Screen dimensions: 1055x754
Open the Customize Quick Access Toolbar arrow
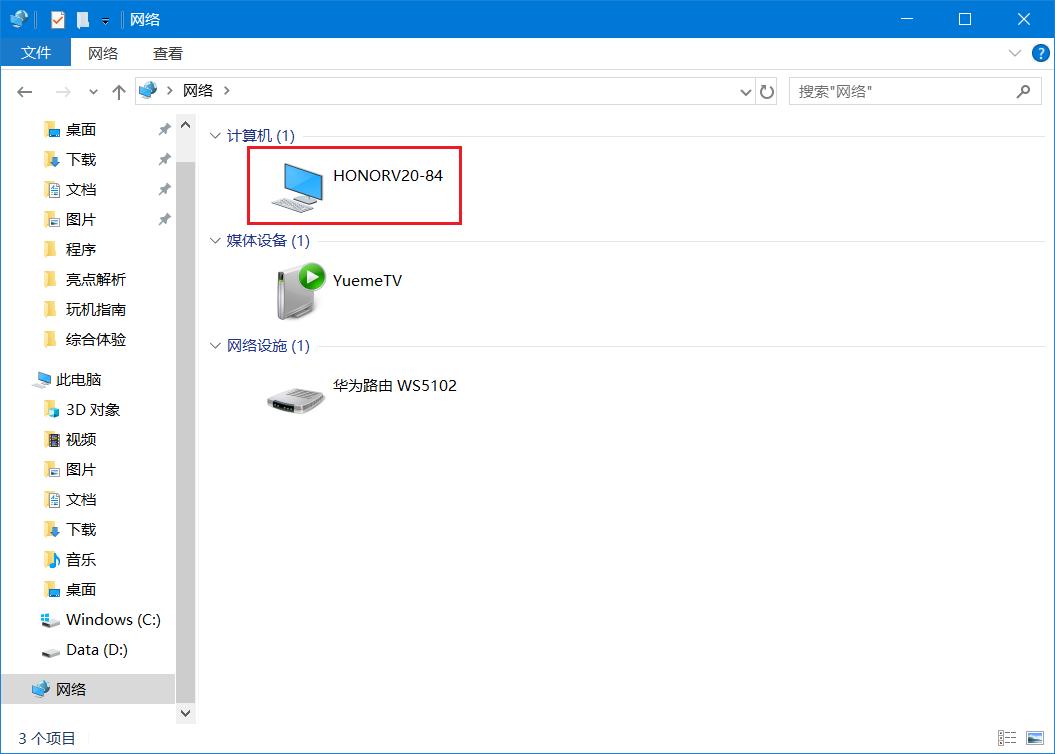tap(106, 21)
